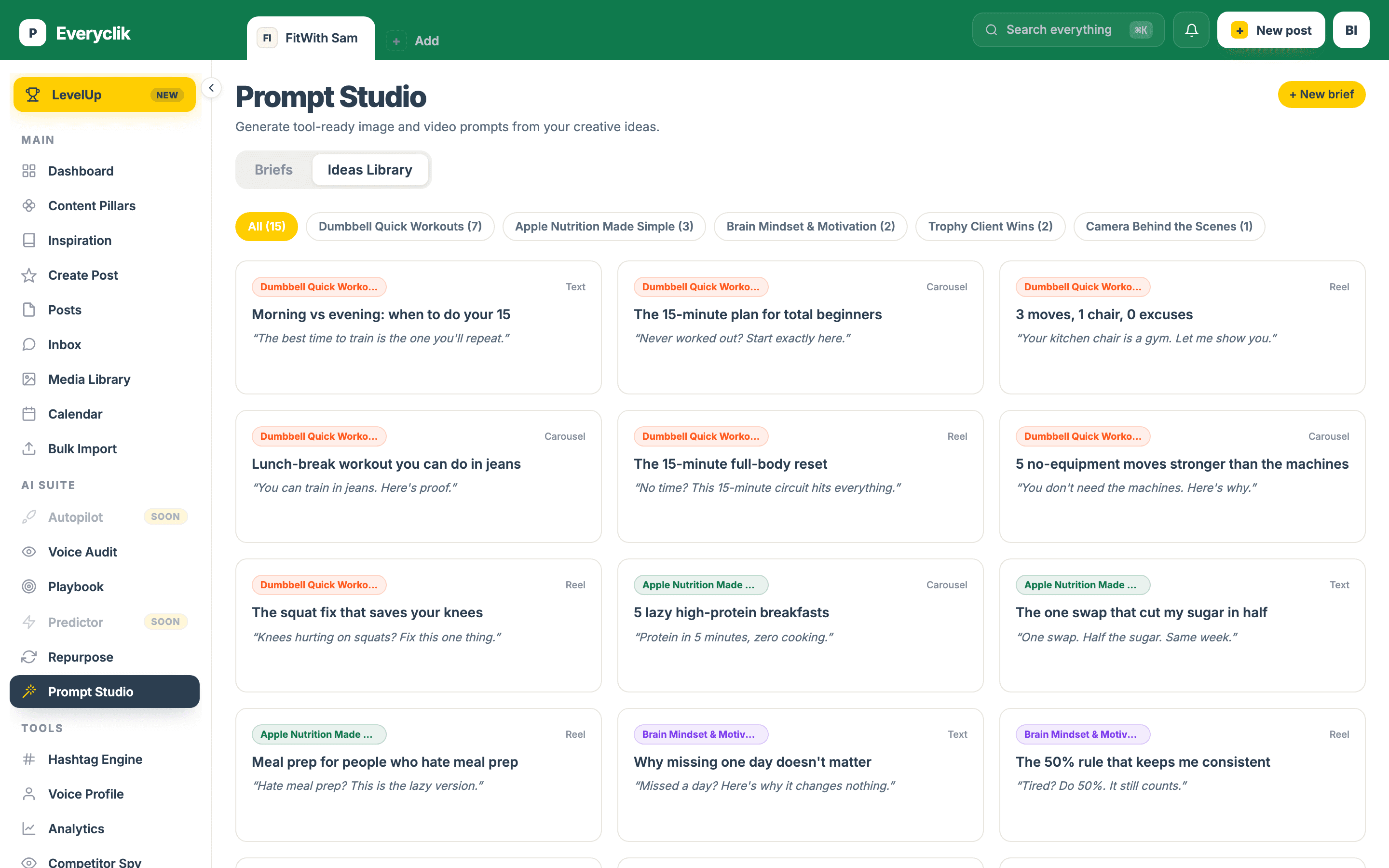The height and width of the screenshot is (868, 1389).
Task: Click the plus icon beside Add
Action: tap(396, 41)
